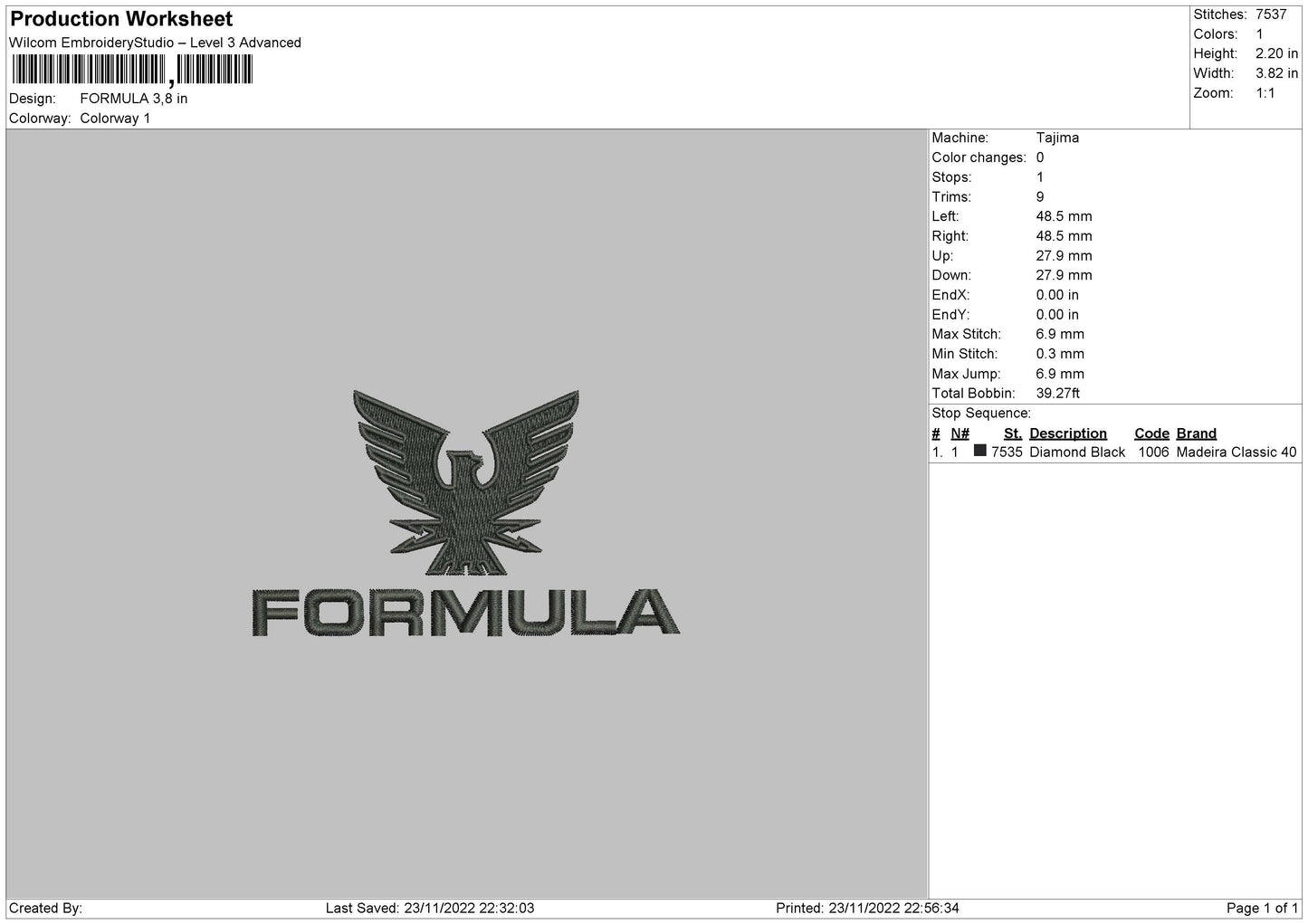Click the Total Bobbin value 39.27ft
The width and height of the screenshot is (1308, 924).
1058,394
